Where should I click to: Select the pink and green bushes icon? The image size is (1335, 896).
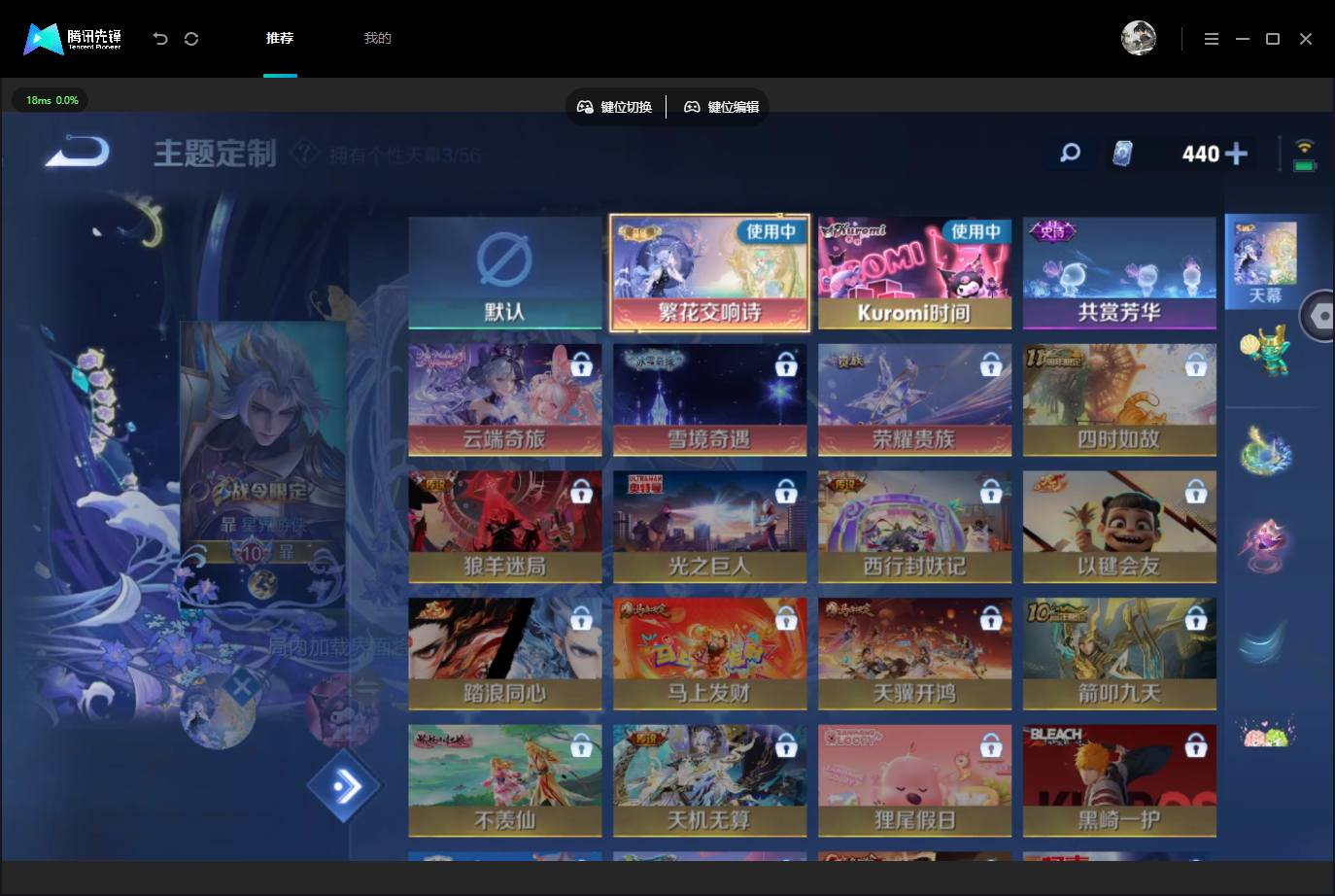[1266, 732]
